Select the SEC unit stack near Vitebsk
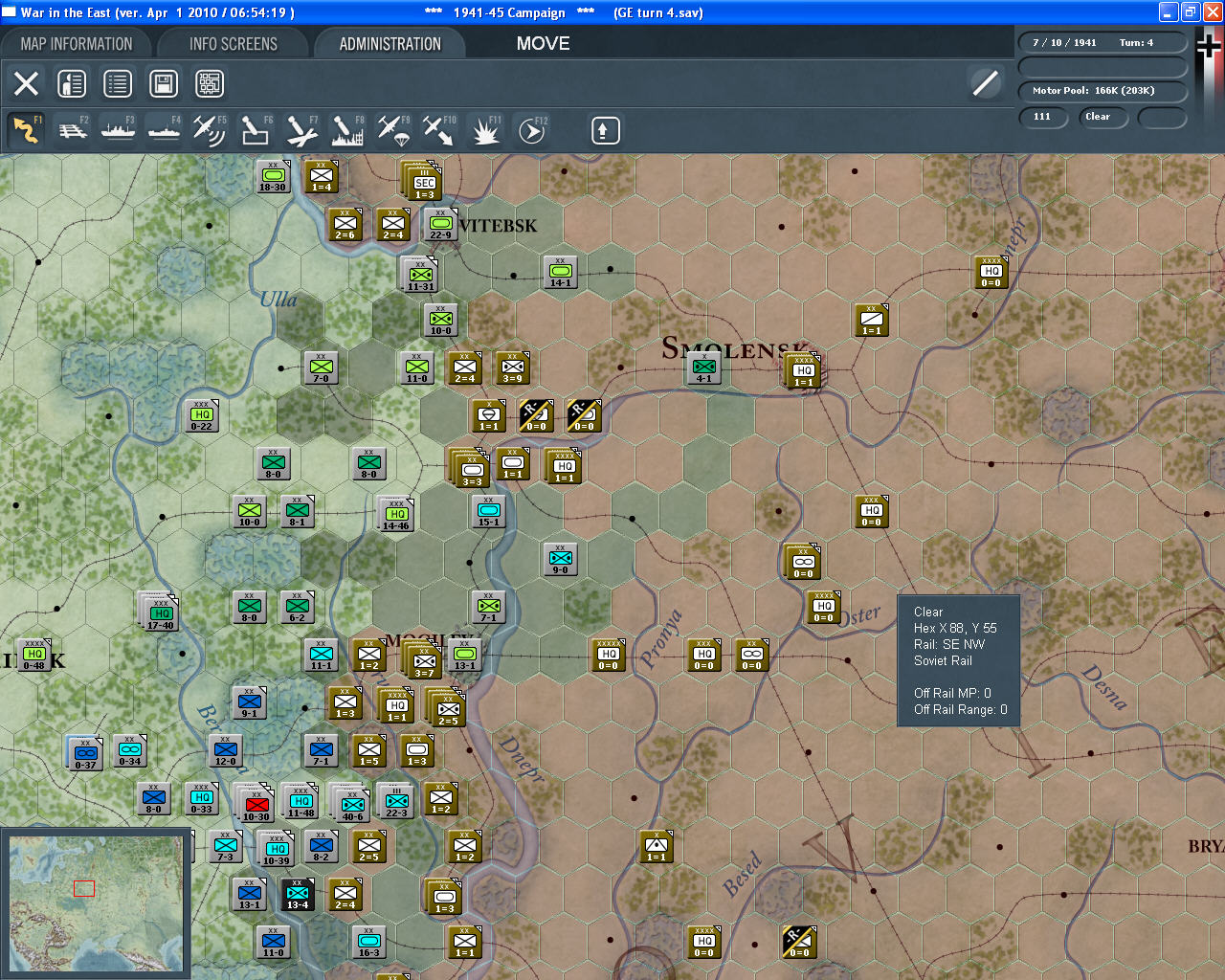The height and width of the screenshot is (980, 1225). [x=424, y=182]
